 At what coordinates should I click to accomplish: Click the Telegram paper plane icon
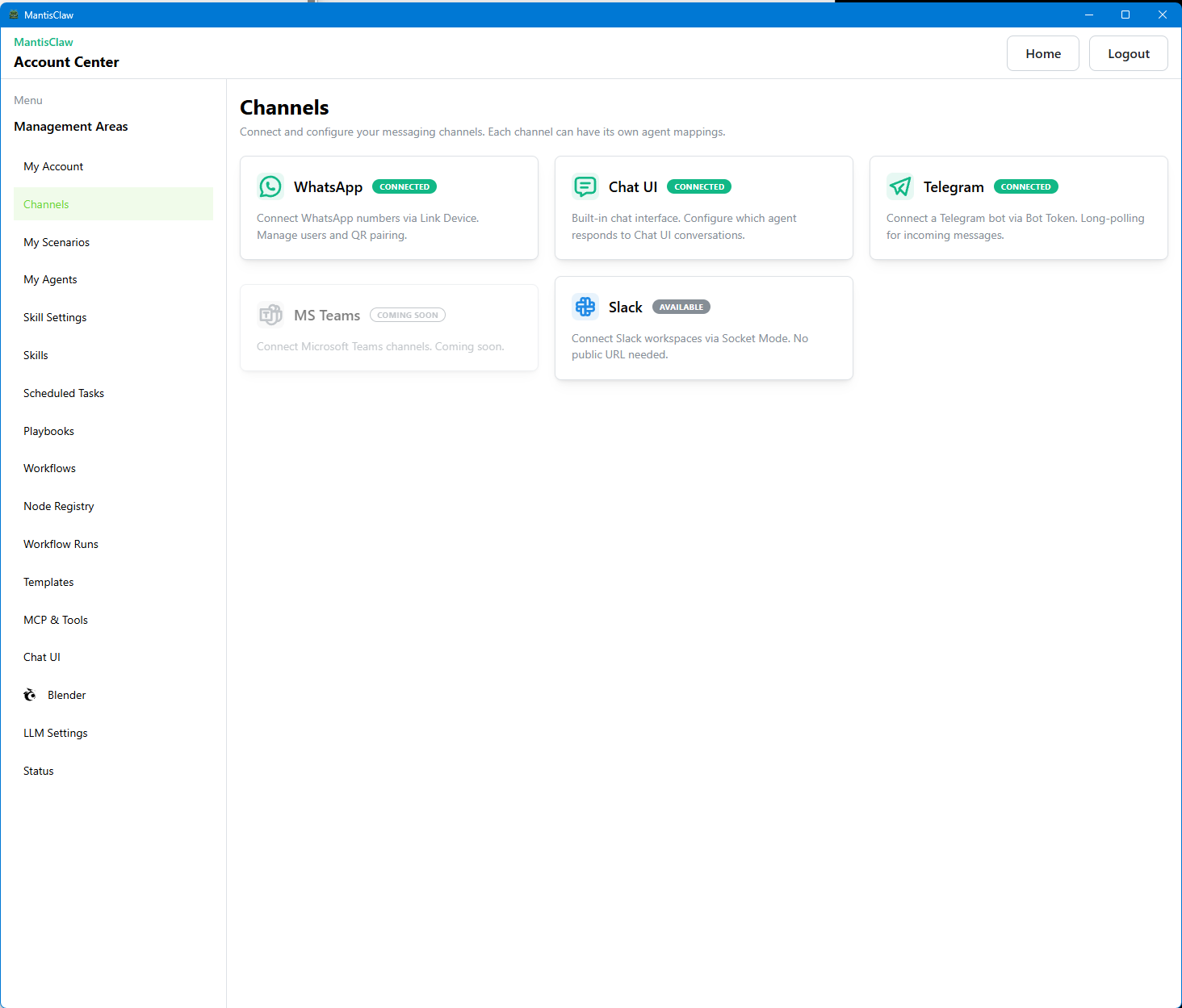coord(900,186)
